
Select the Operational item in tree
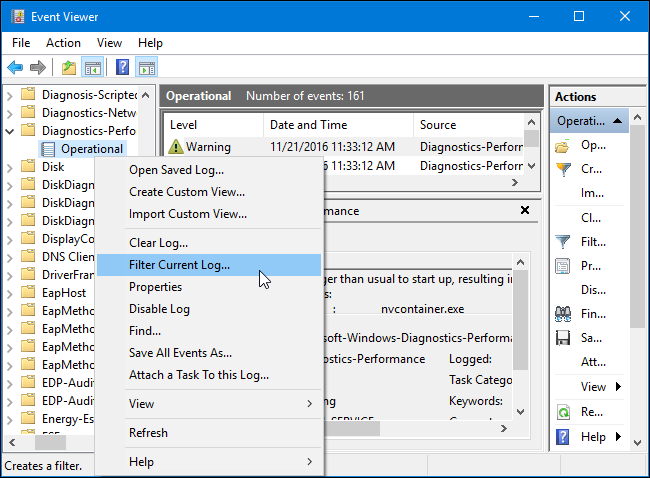[92, 149]
